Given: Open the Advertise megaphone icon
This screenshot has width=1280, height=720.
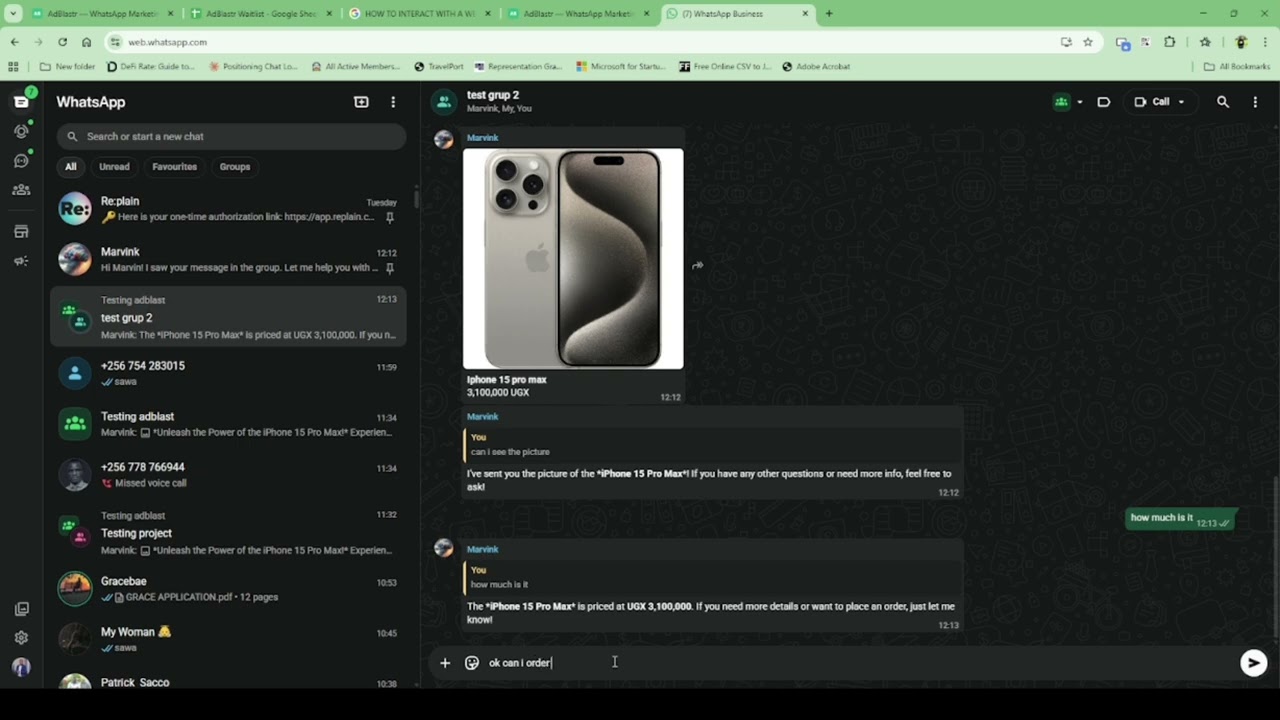Looking at the screenshot, I should (21, 261).
